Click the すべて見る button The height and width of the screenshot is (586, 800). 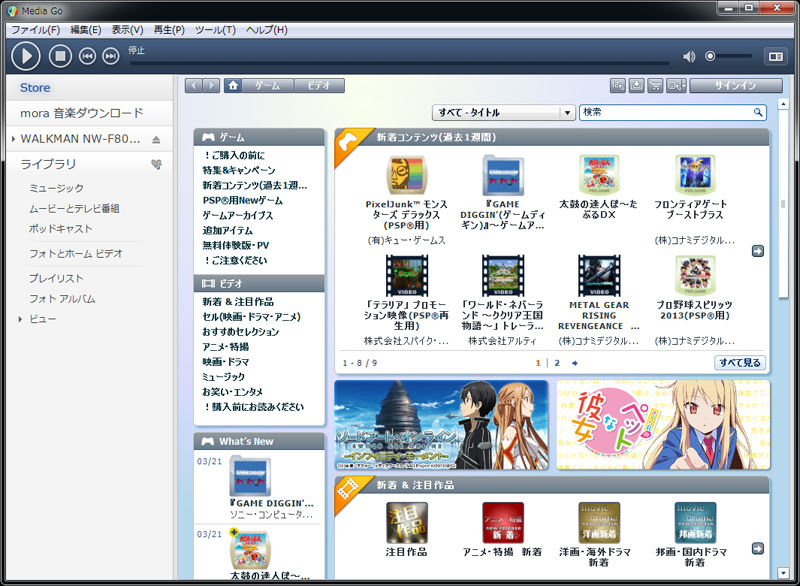click(739, 363)
